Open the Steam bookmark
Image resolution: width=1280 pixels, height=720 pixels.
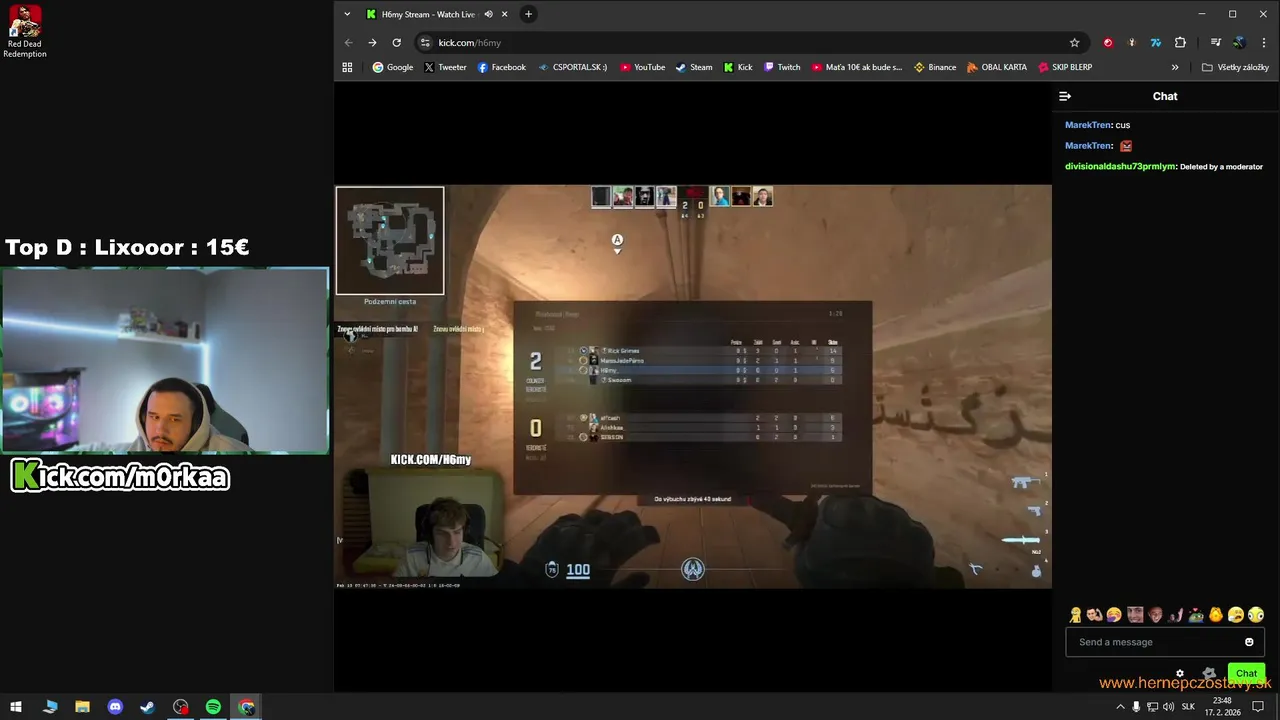694,67
